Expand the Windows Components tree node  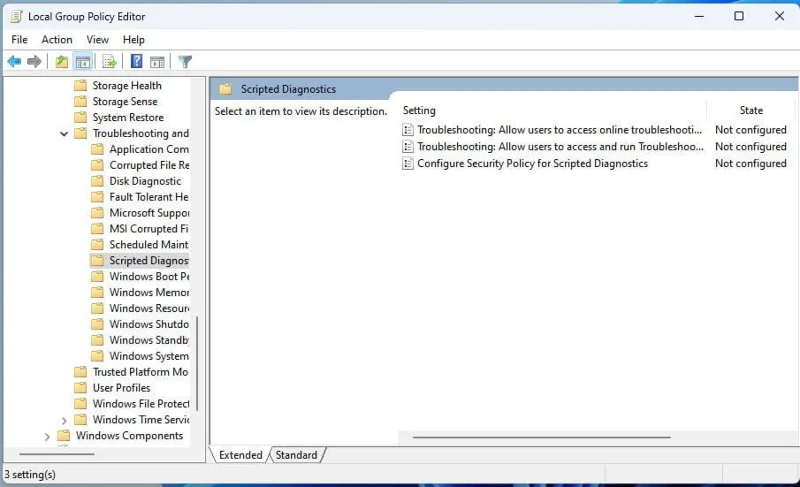[x=48, y=436]
